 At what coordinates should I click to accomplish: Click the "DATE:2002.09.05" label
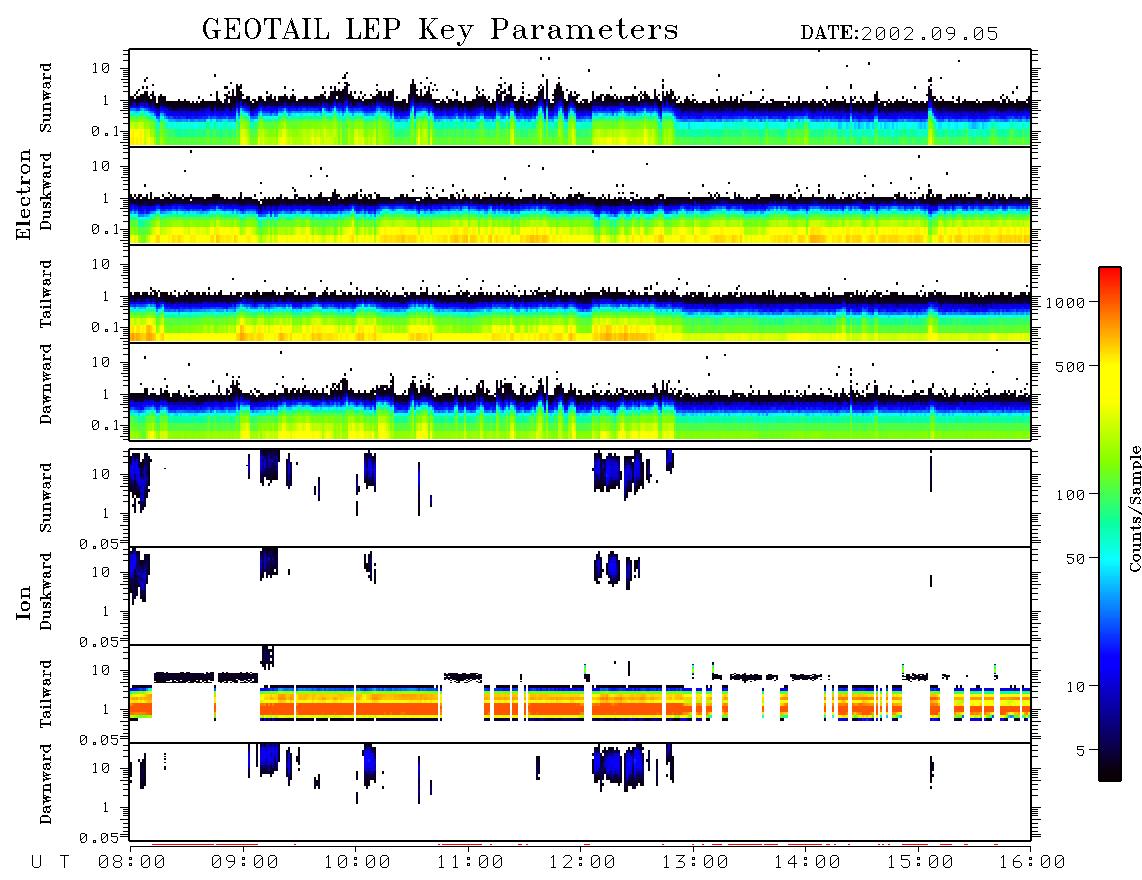[899, 34]
